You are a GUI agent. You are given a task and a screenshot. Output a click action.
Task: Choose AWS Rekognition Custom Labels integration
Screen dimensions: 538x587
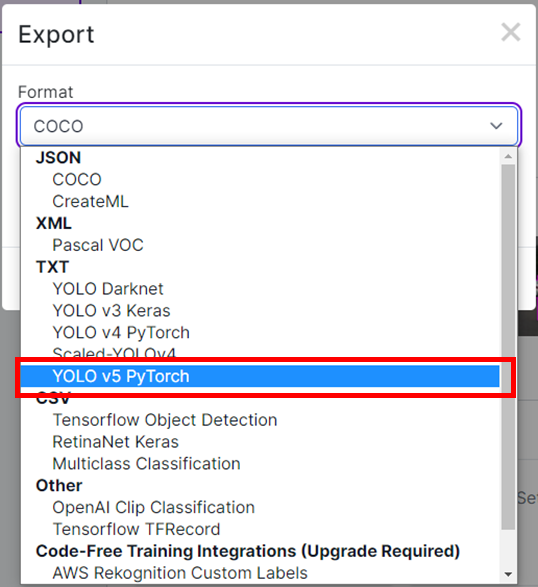coord(180,573)
